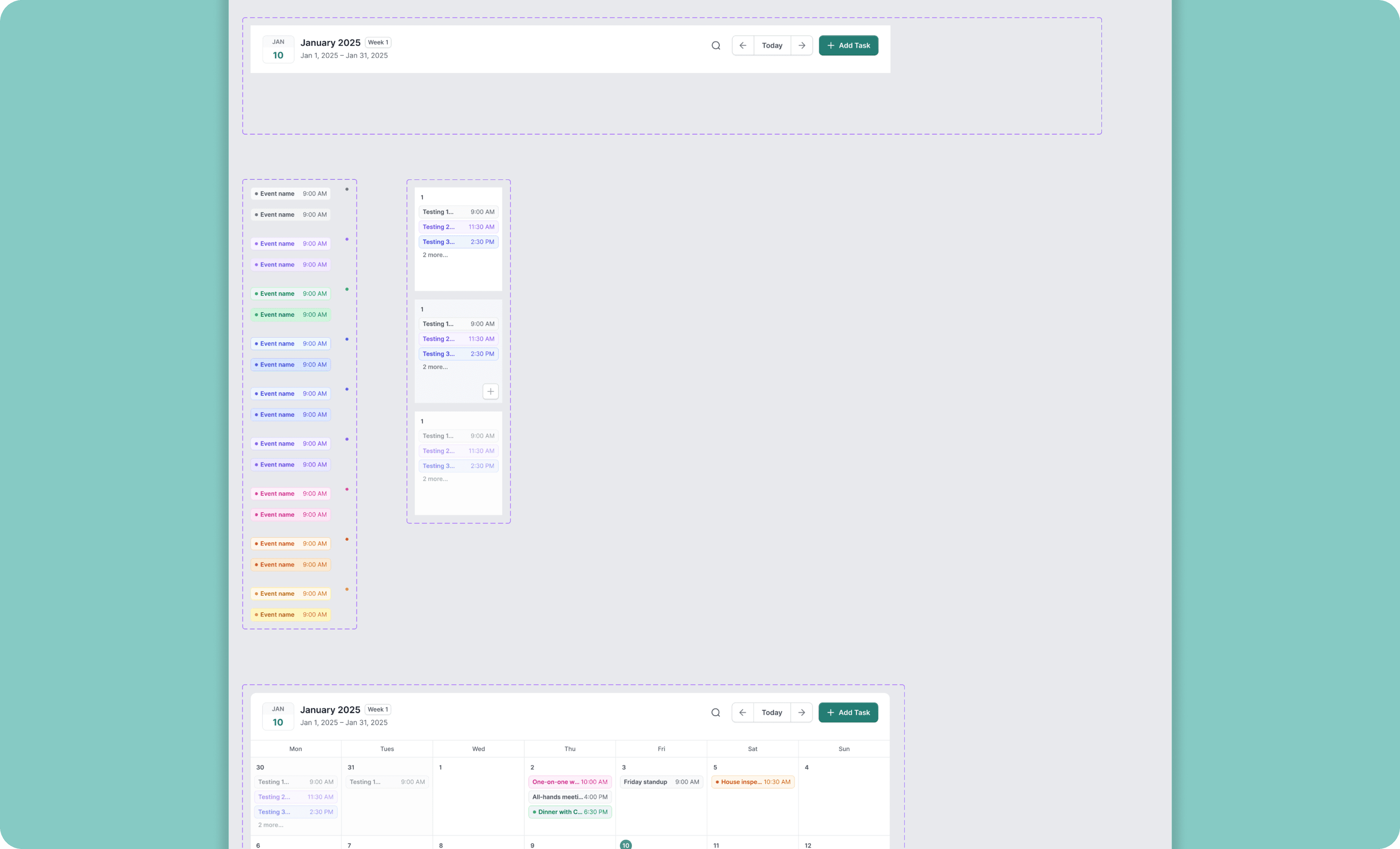Click Testing 1... in the day 31 cell
The width and height of the screenshot is (1400, 849).
coord(387,782)
